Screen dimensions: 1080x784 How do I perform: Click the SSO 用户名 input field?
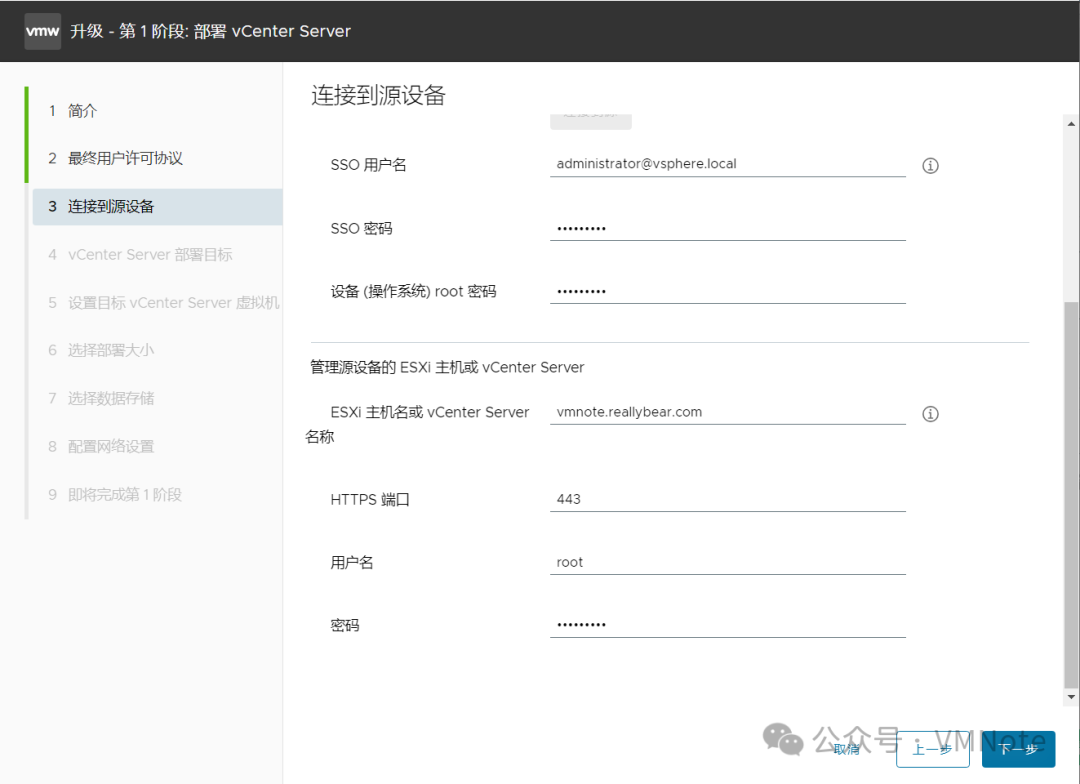point(727,164)
